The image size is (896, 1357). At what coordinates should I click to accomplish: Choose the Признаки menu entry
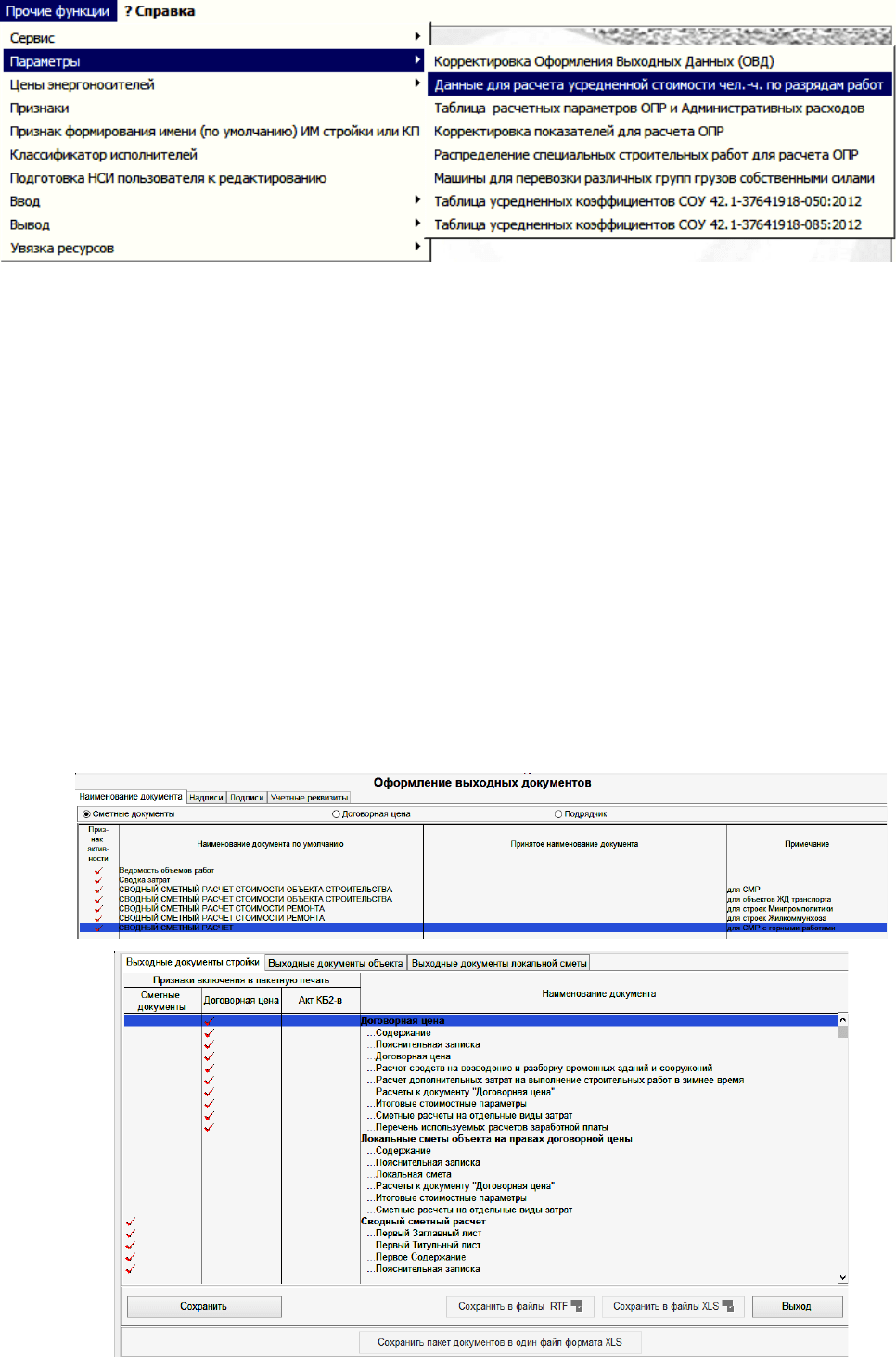(x=39, y=108)
